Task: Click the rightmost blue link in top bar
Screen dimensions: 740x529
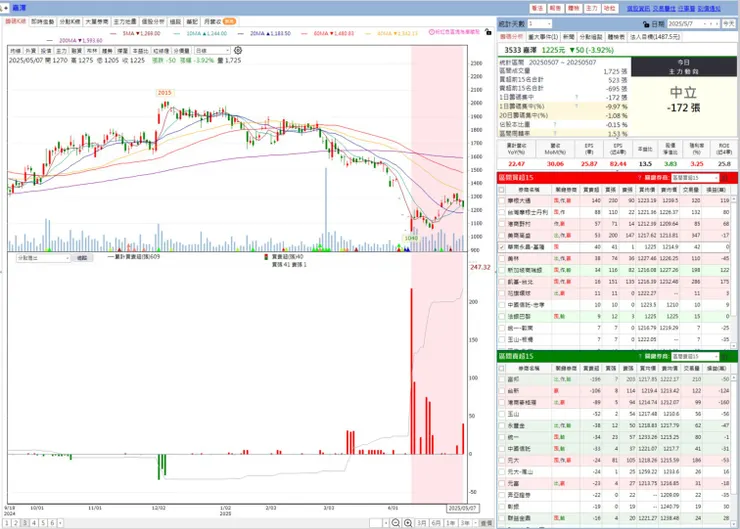Action: [x=709, y=8]
